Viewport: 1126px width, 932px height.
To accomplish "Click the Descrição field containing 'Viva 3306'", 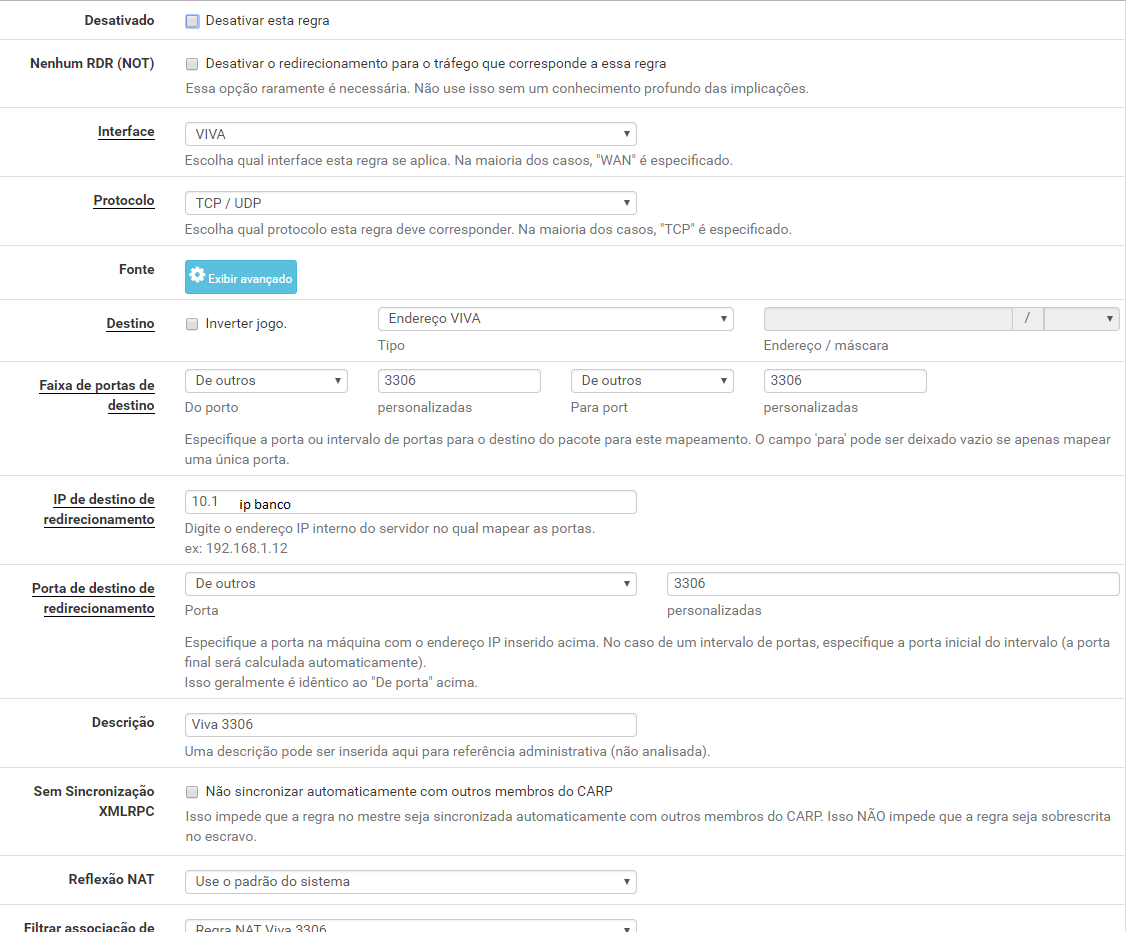I will (x=410, y=725).
